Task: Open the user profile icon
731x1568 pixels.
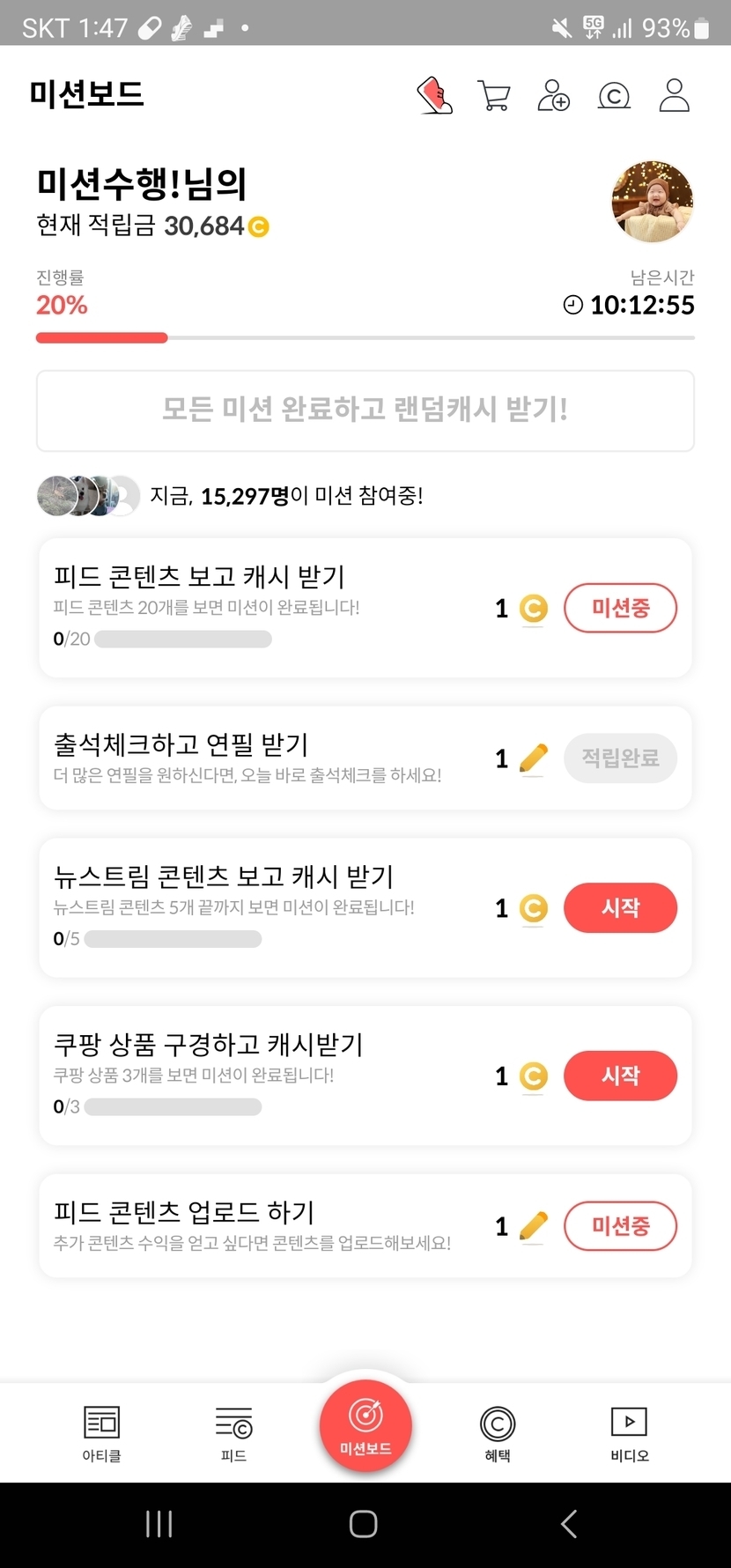Action: point(674,95)
